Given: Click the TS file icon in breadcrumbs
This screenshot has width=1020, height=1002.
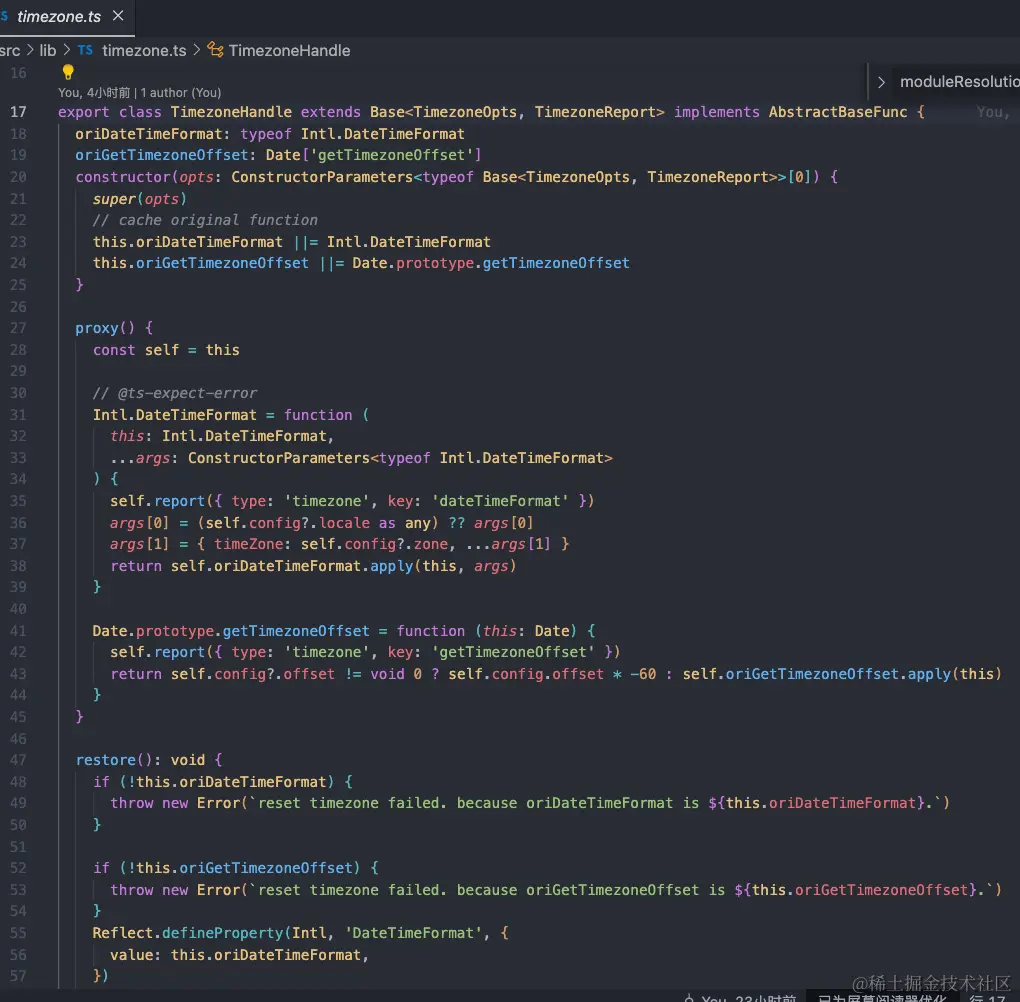Looking at the screenshot, I should point(85,50).
